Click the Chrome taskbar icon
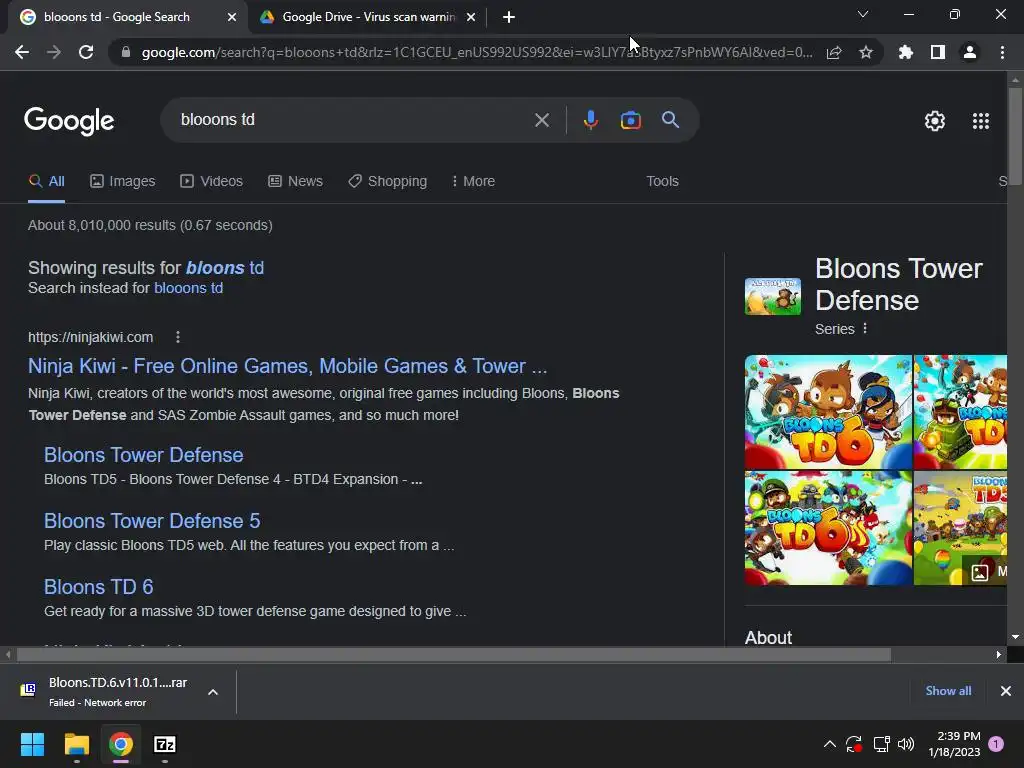This screenshot has width=1024, height=768. coord(121,744)
